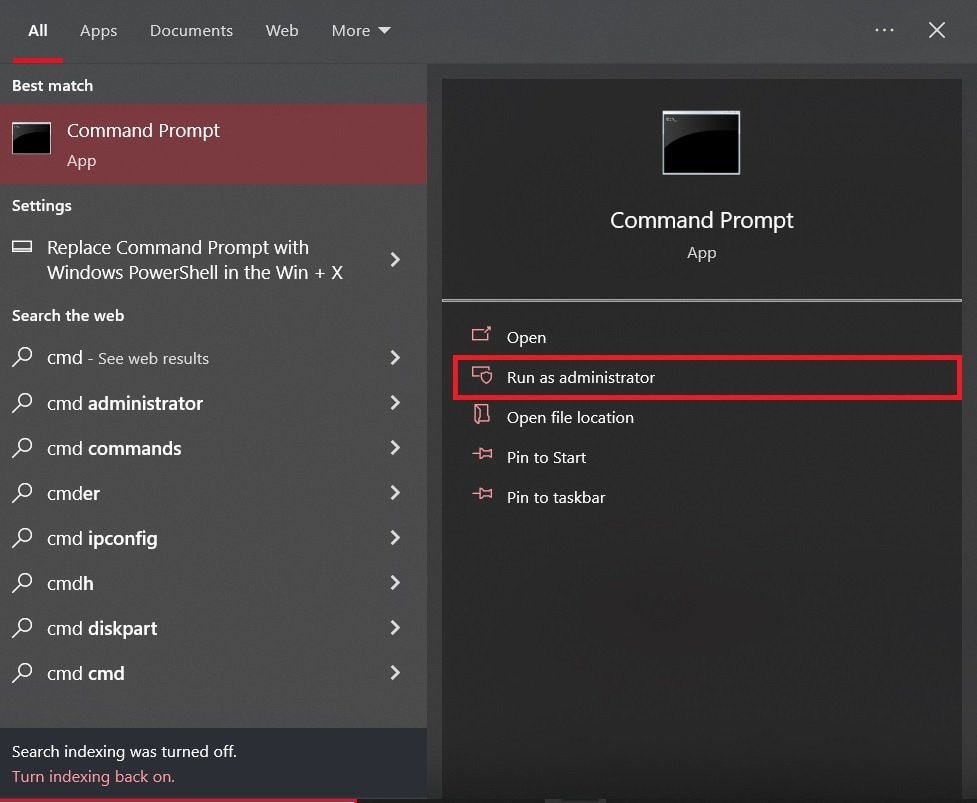Select the Command Prompt best match text
The image size is (977, 803).
[143, 130]
